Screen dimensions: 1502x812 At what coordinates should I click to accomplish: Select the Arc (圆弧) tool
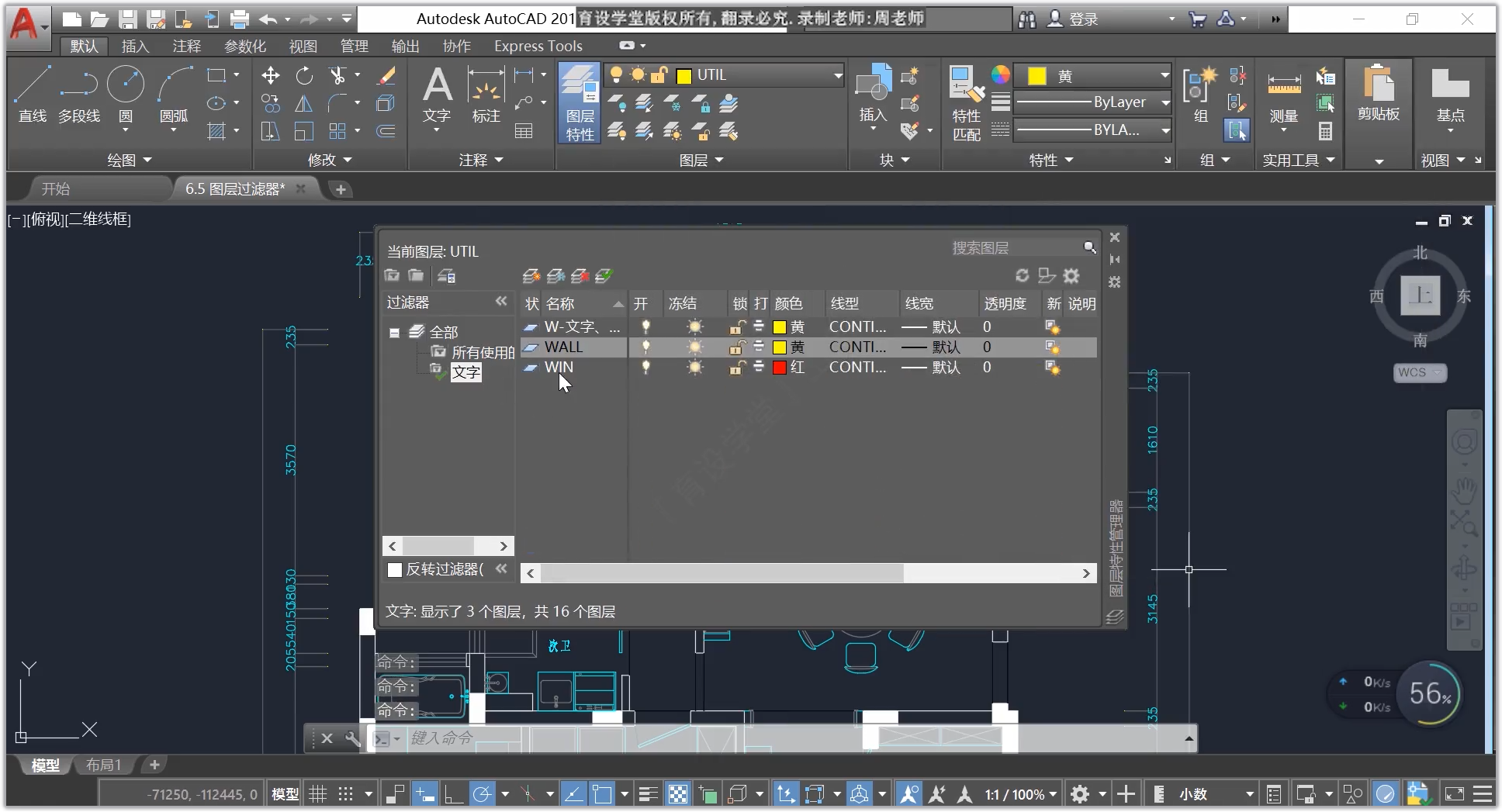174,94
